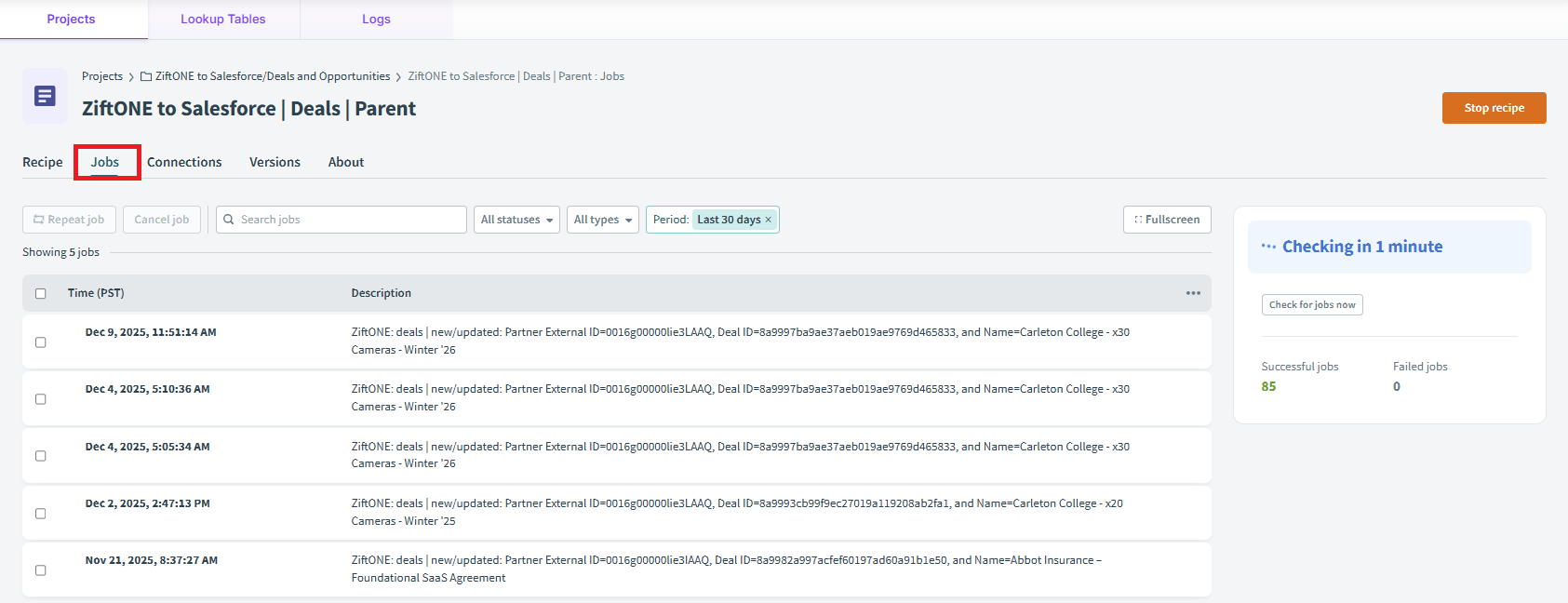Click the Search jobs input field

[342, 220]
